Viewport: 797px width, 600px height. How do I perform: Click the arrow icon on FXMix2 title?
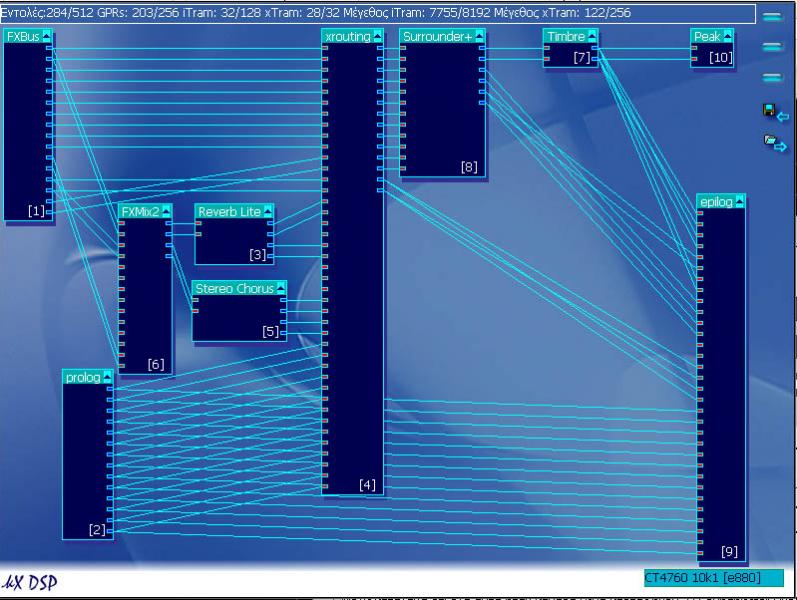pos(166,212)
